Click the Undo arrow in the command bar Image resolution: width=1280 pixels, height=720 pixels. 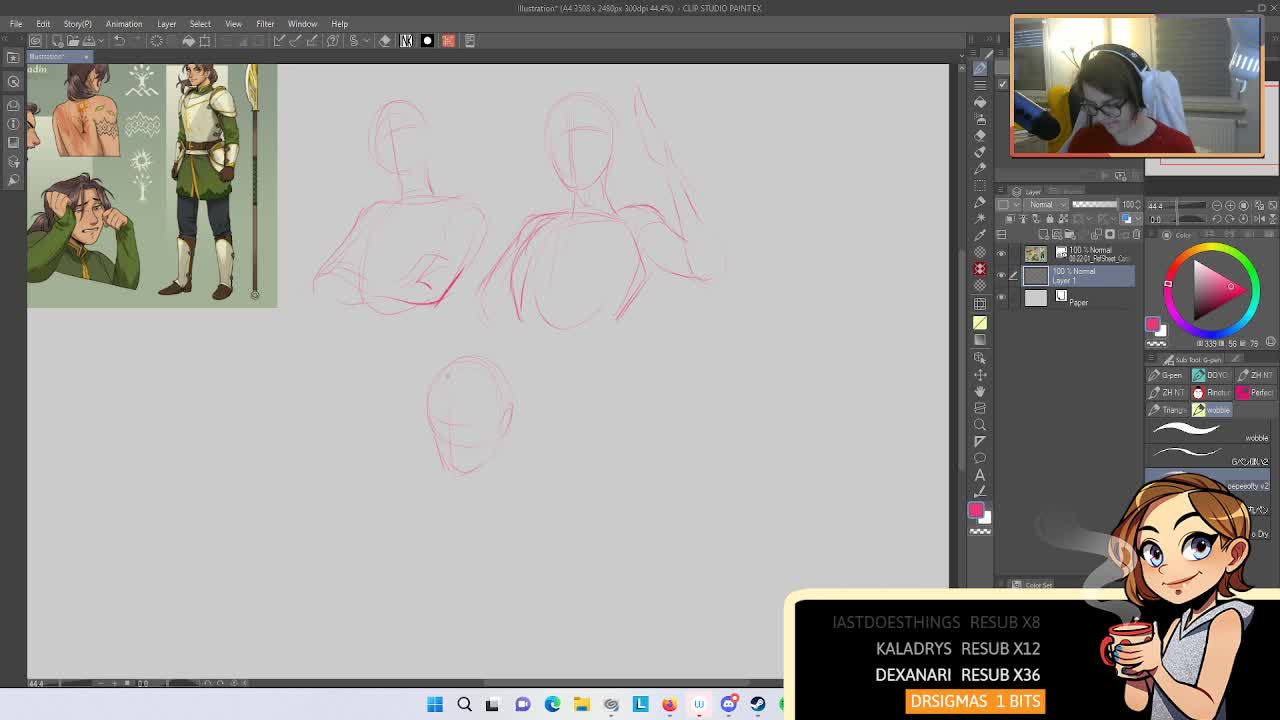(x=119, y=41)
